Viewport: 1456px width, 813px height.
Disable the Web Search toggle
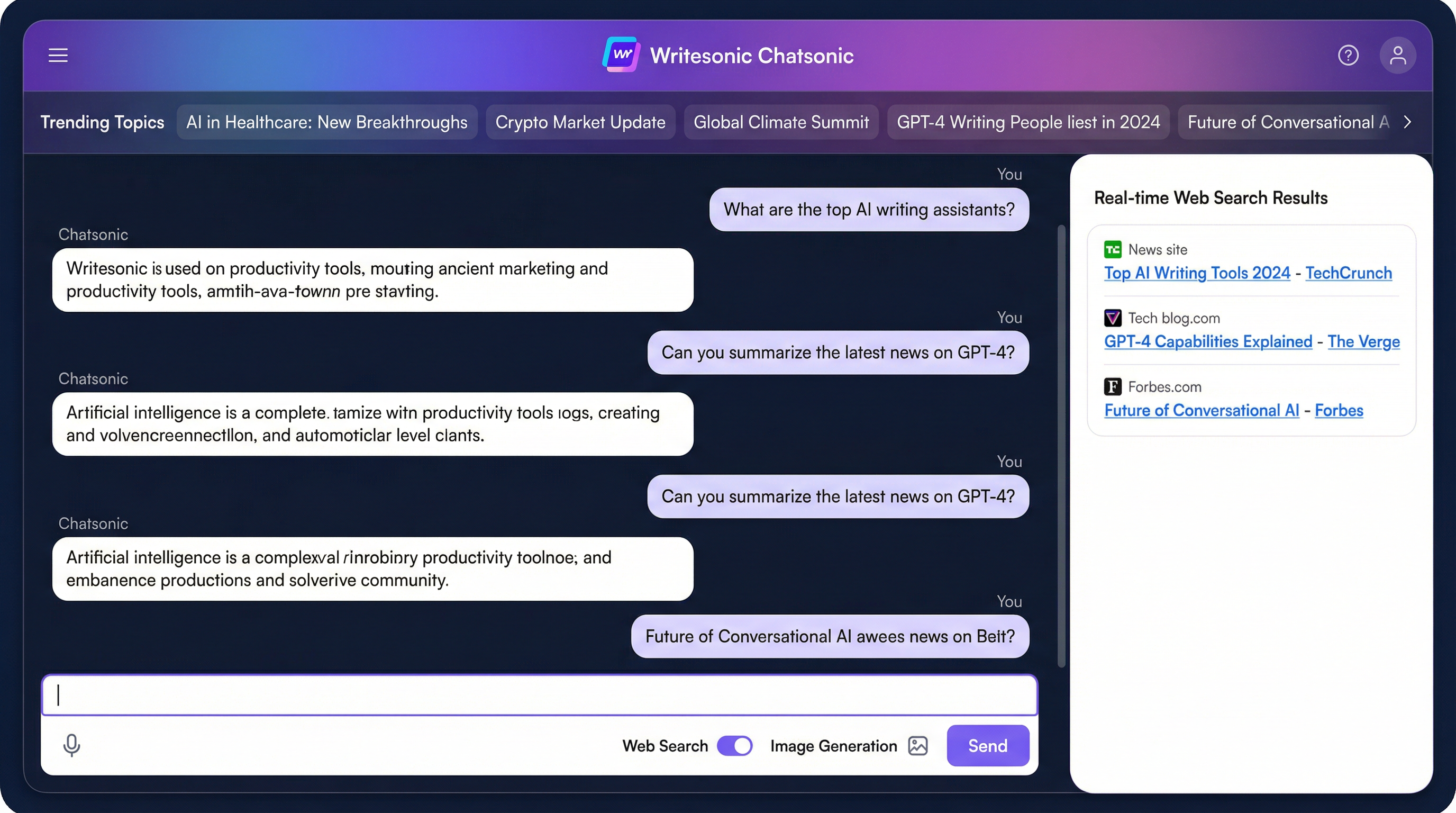(x=734, y=745)
